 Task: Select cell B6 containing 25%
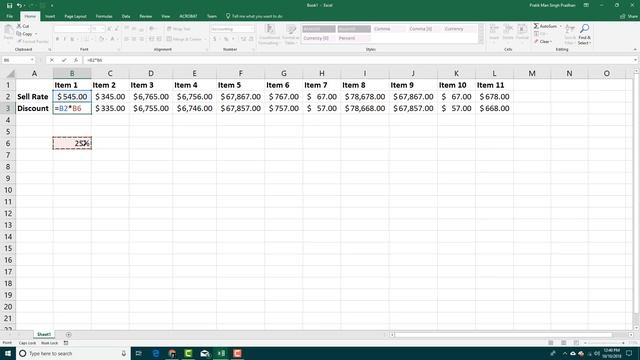[72, 143]
